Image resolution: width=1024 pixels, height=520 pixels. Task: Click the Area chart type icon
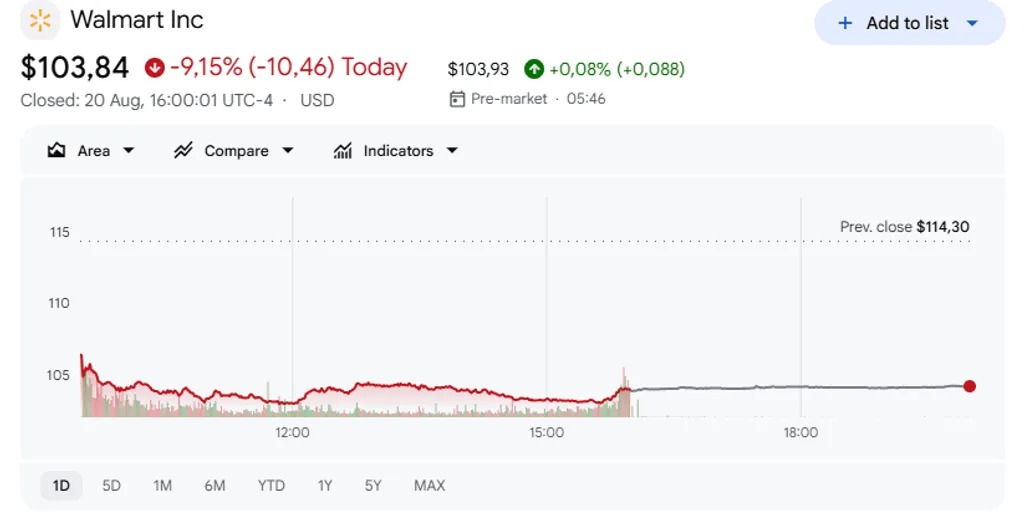pyautogui.click(x=56, y=151)
